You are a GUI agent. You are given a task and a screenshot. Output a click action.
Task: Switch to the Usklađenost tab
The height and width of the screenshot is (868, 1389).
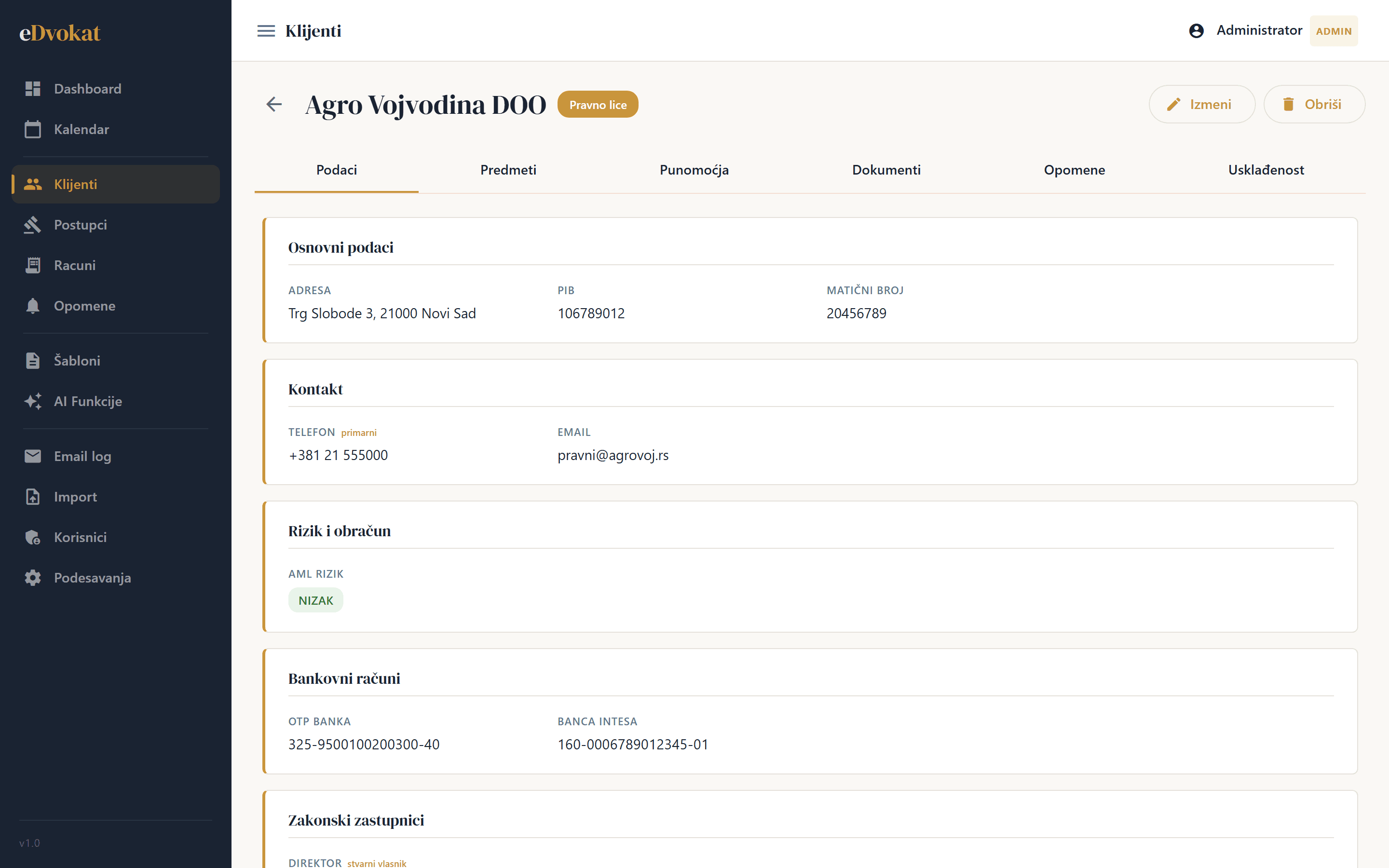1266,170
